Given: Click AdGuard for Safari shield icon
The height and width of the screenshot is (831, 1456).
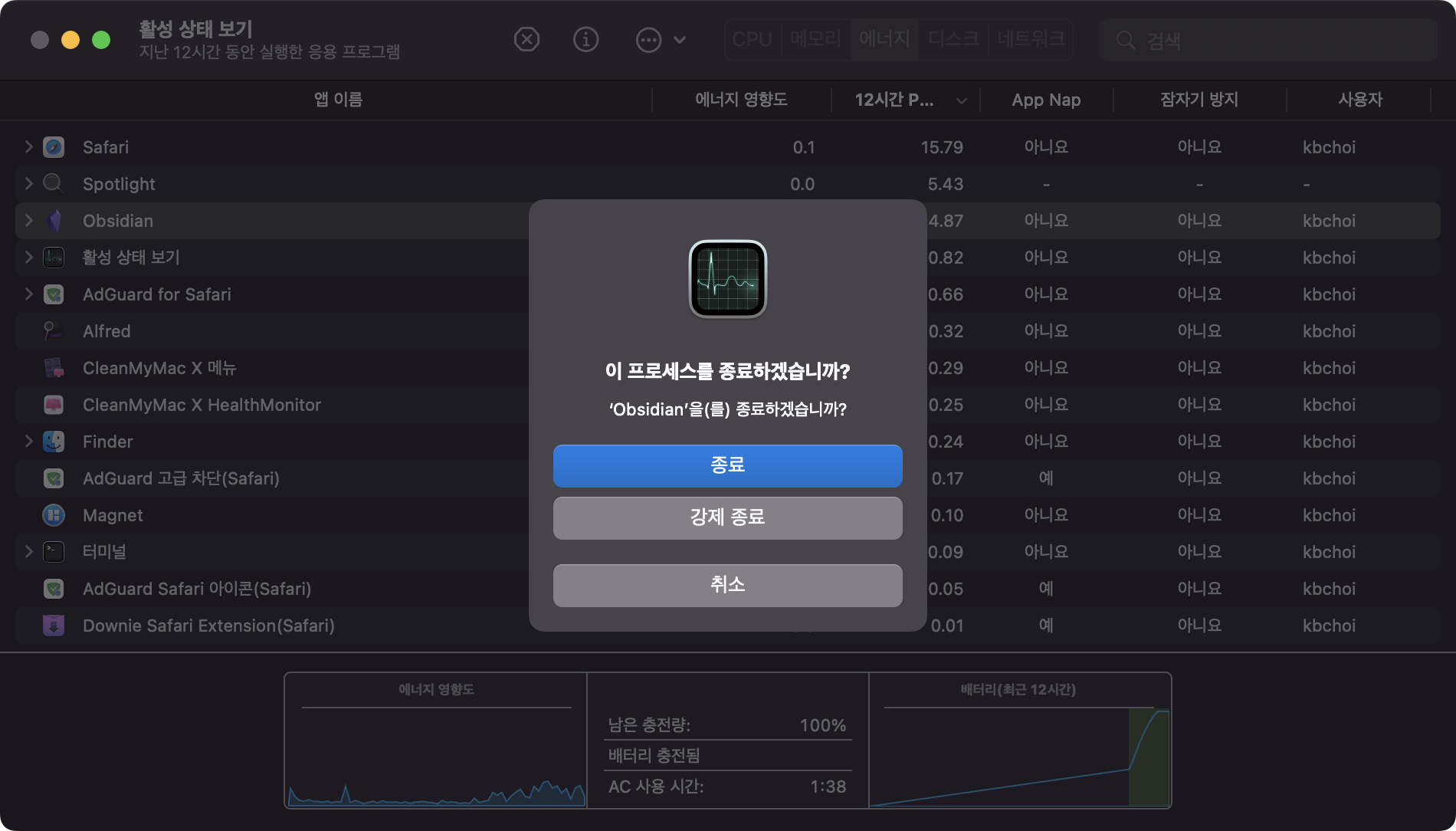Looking at the screenshot, I should 54,294.
